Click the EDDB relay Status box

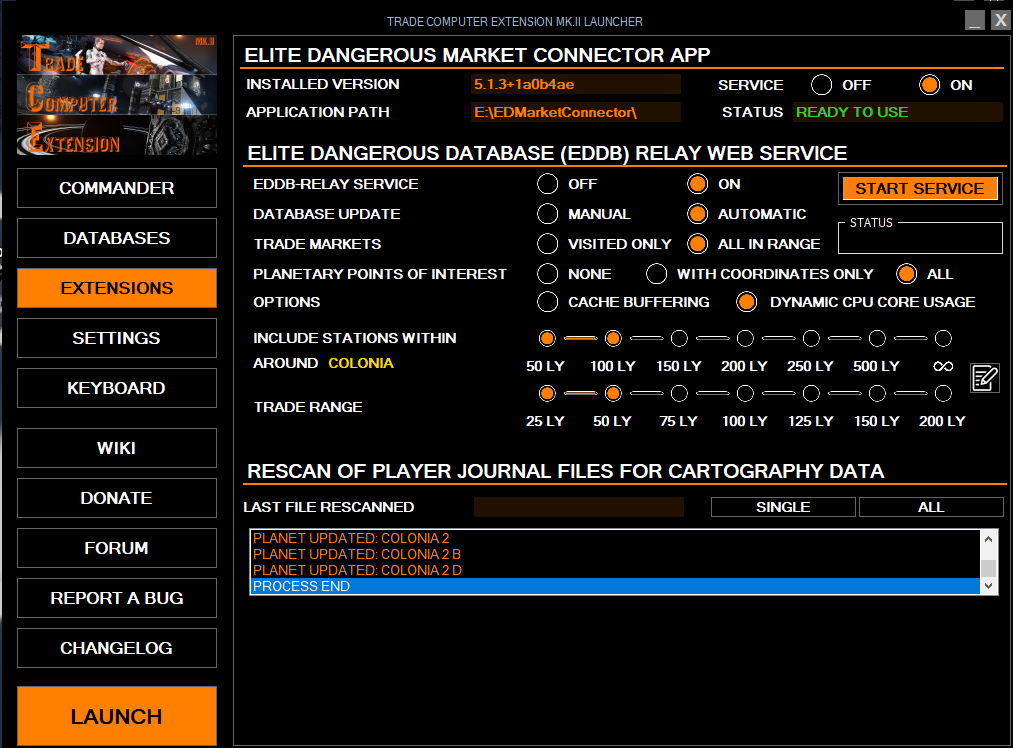[920, 238]
